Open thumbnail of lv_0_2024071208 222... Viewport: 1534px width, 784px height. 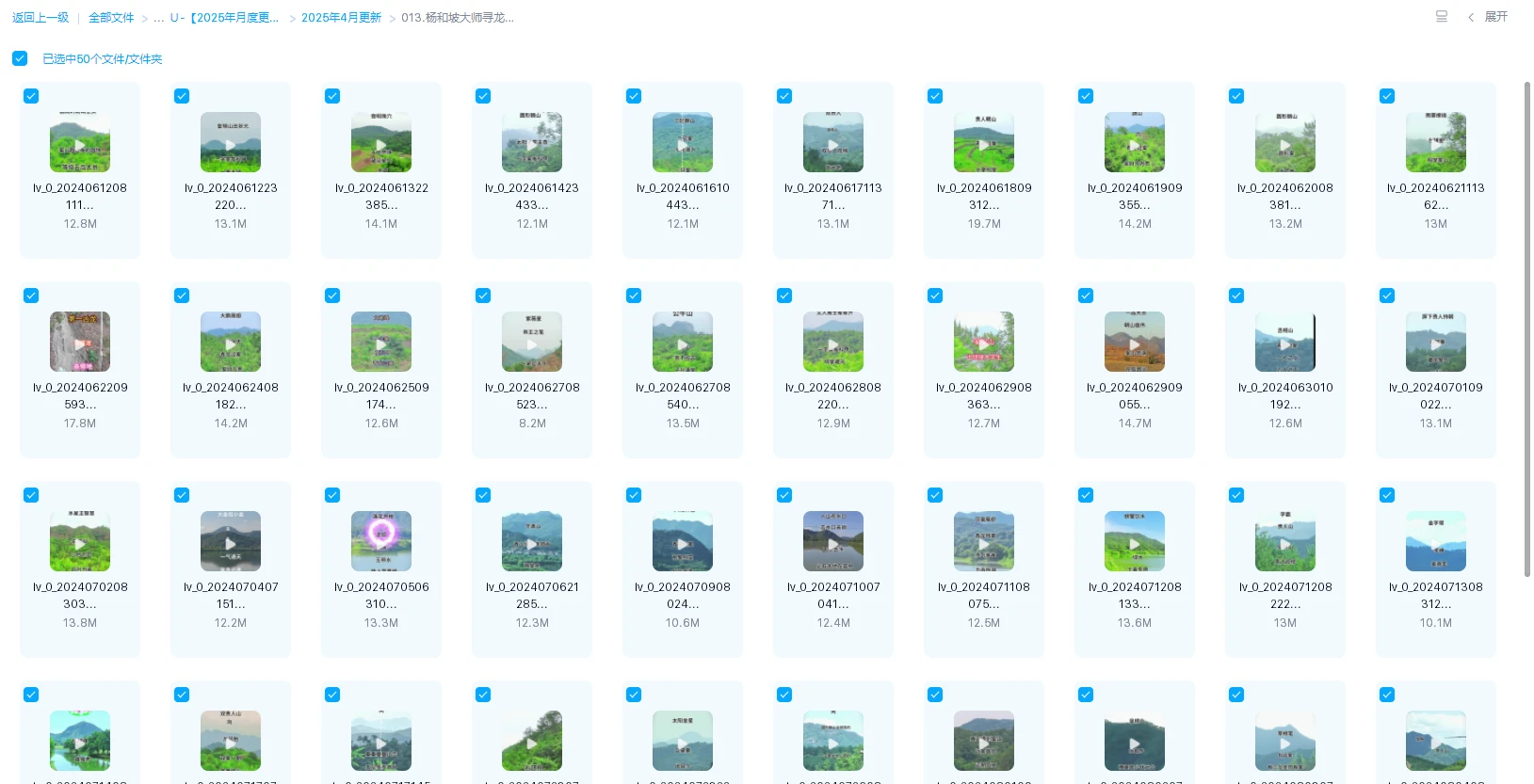(x=1285, y=541)
